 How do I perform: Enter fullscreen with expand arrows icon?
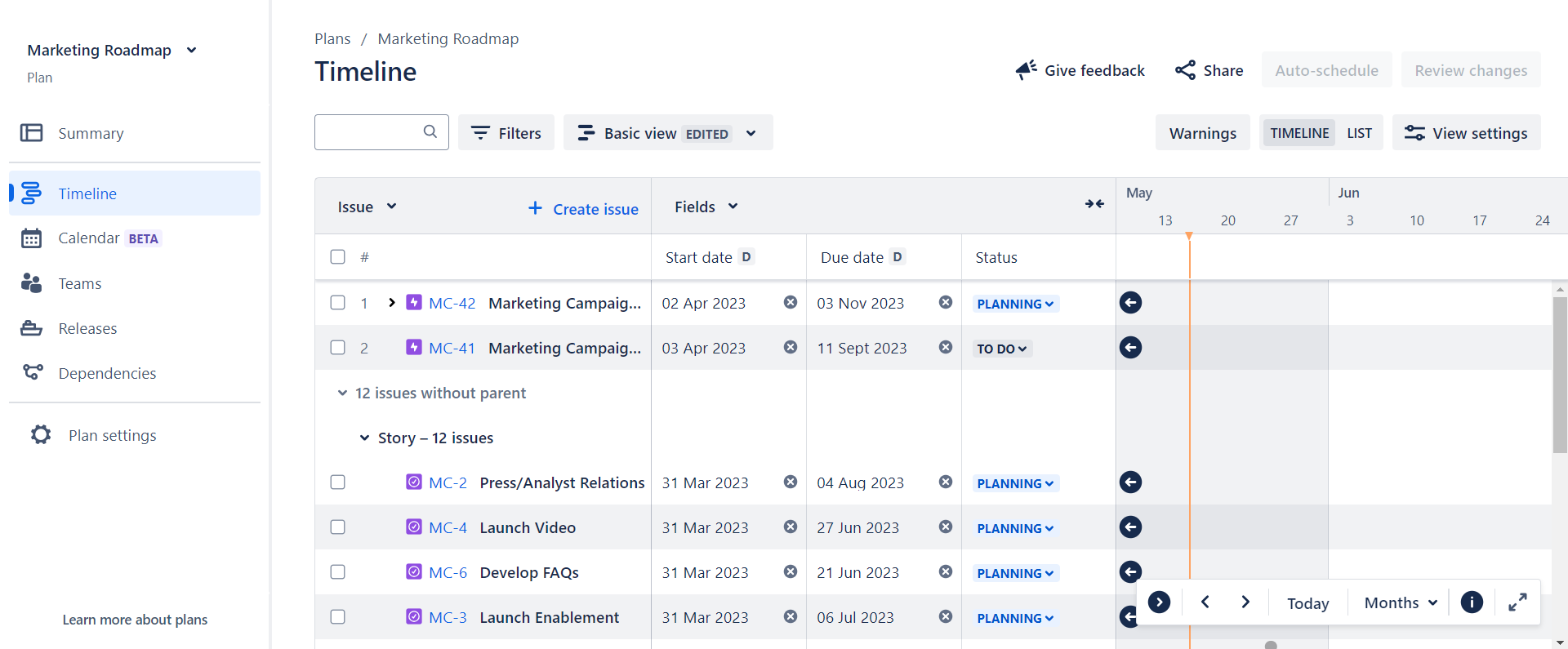tap(1517, 602)
